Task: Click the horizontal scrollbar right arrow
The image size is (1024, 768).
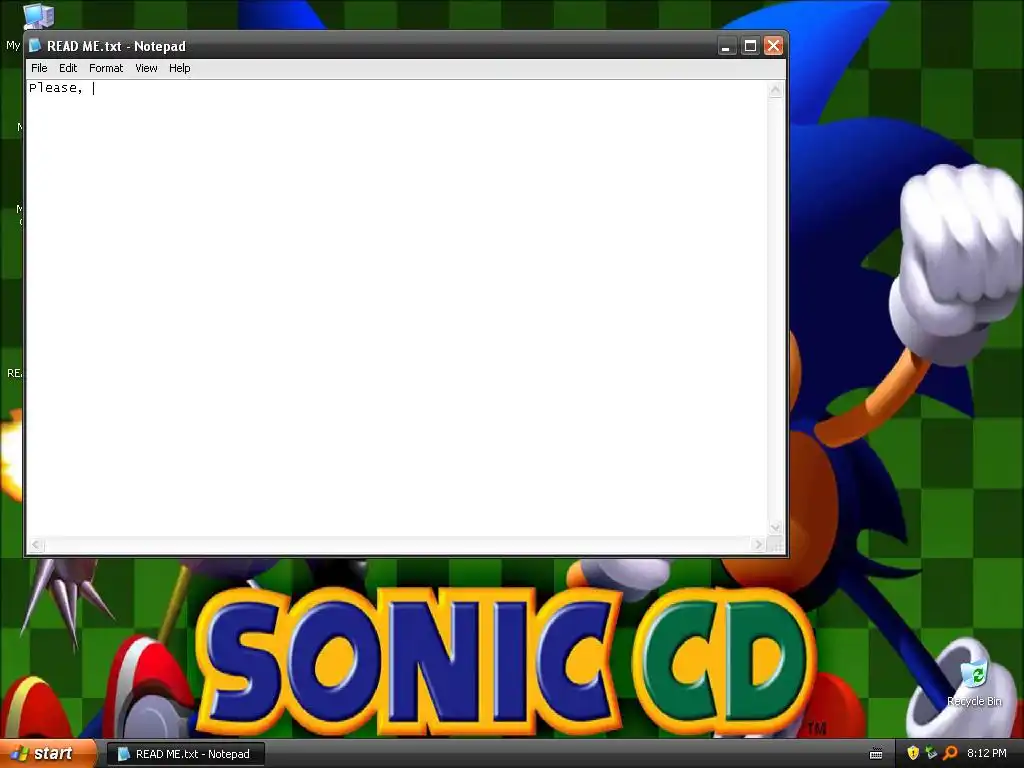Action: click(x=758, y=544)
